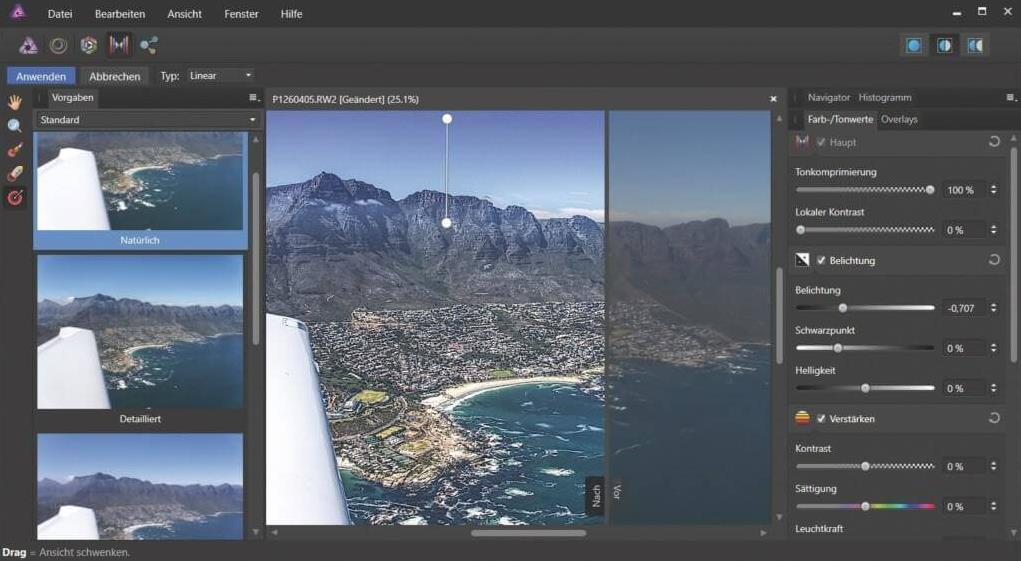Click the Schwarzpunkt slider
The image size is (1021, 561).
pyautogui.click(x=865, y=348)
